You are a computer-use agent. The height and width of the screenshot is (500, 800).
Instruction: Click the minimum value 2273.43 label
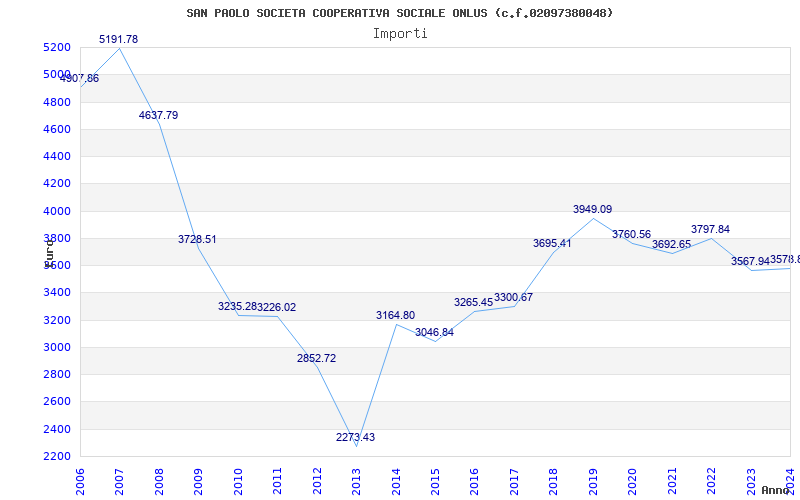[356, 437]
